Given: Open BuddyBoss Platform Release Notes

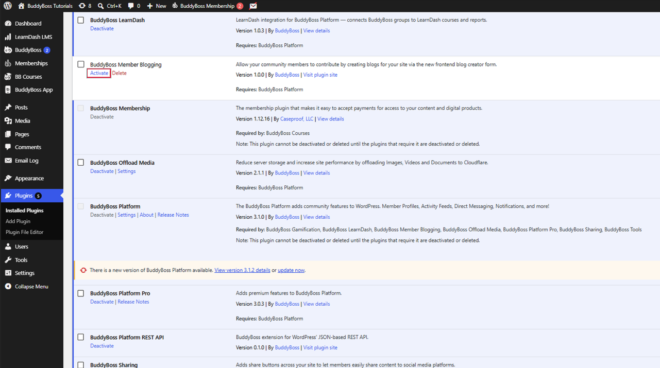Looking at the screenshot, I should coord(173,215).
